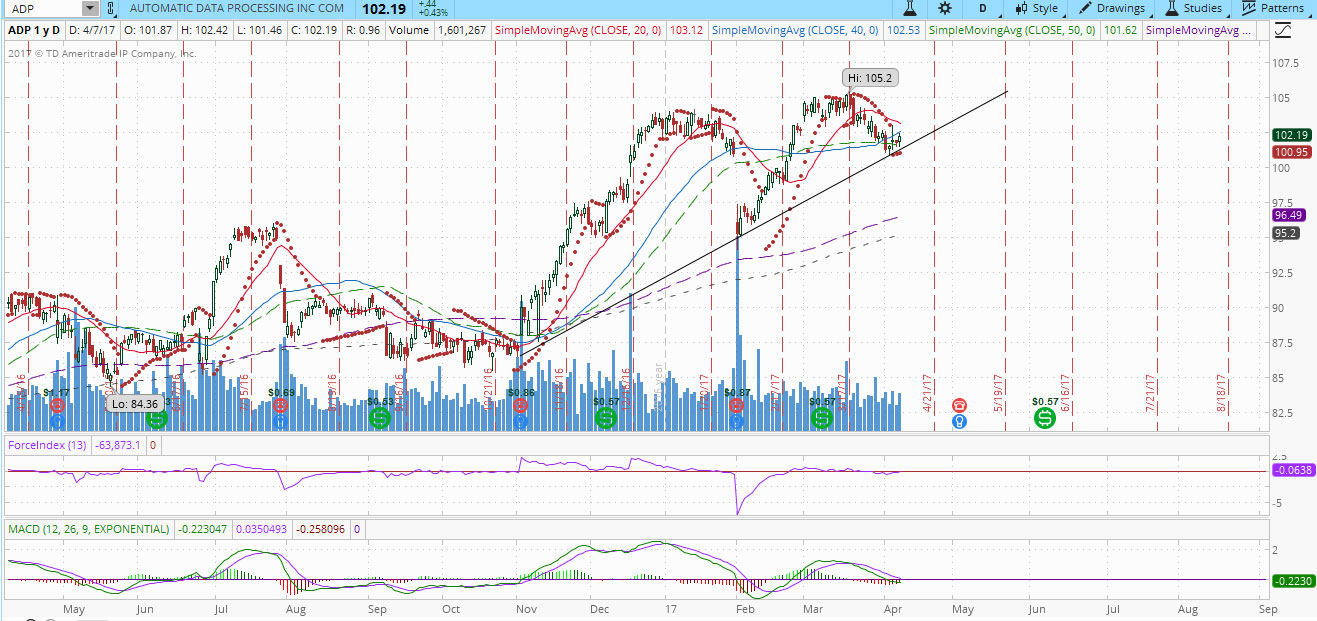This screenshot has width=1317, height=621.
Task: Click the O: 101.87 open value
Action: coord(146,31)
